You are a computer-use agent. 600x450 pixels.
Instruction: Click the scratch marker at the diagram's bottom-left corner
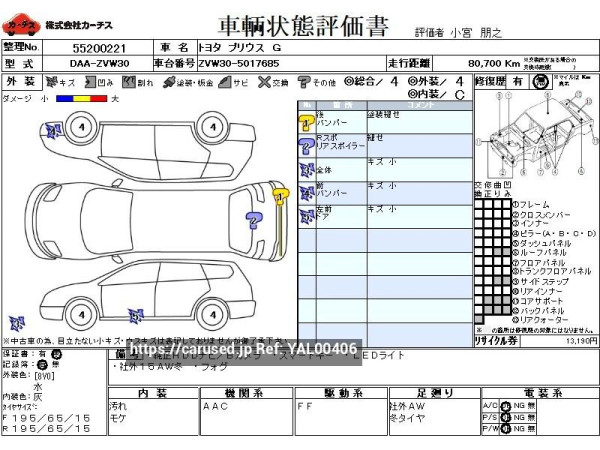pos(17,322)
